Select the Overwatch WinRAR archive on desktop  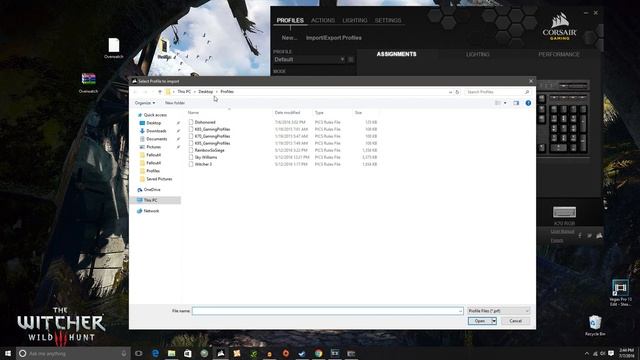pos(88,83)
